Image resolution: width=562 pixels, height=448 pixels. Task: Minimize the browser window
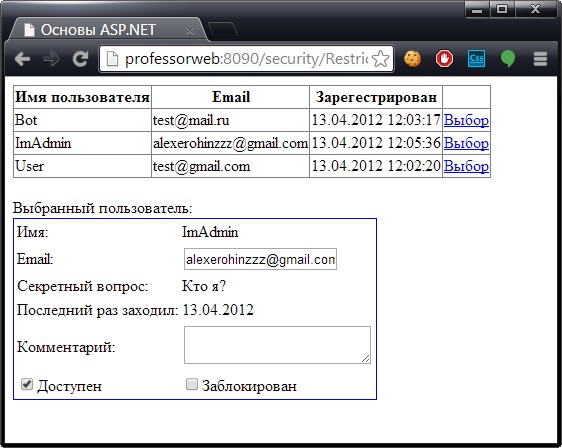pos(476,9)
